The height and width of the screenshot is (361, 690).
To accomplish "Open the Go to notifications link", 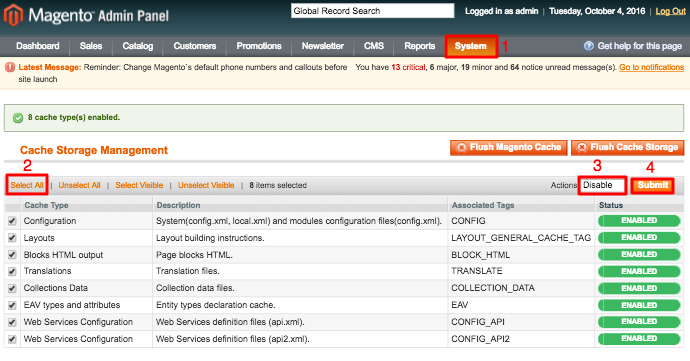I will 652,67.
